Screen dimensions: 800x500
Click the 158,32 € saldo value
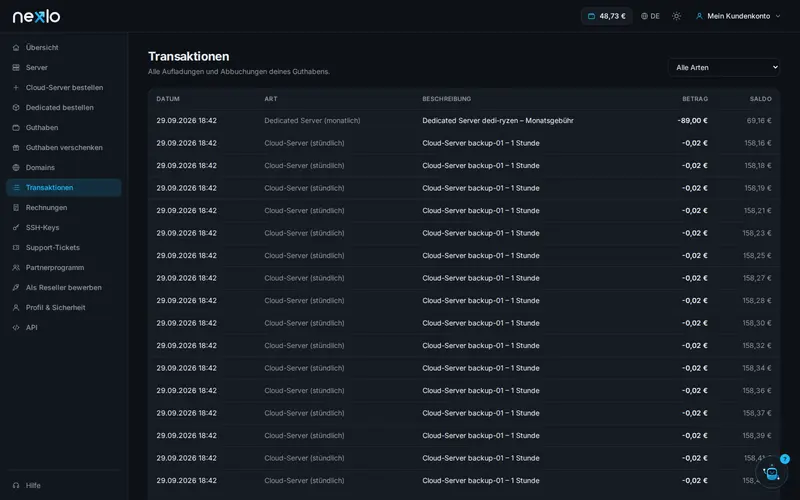pyautogui.click(x=757, y=345)
